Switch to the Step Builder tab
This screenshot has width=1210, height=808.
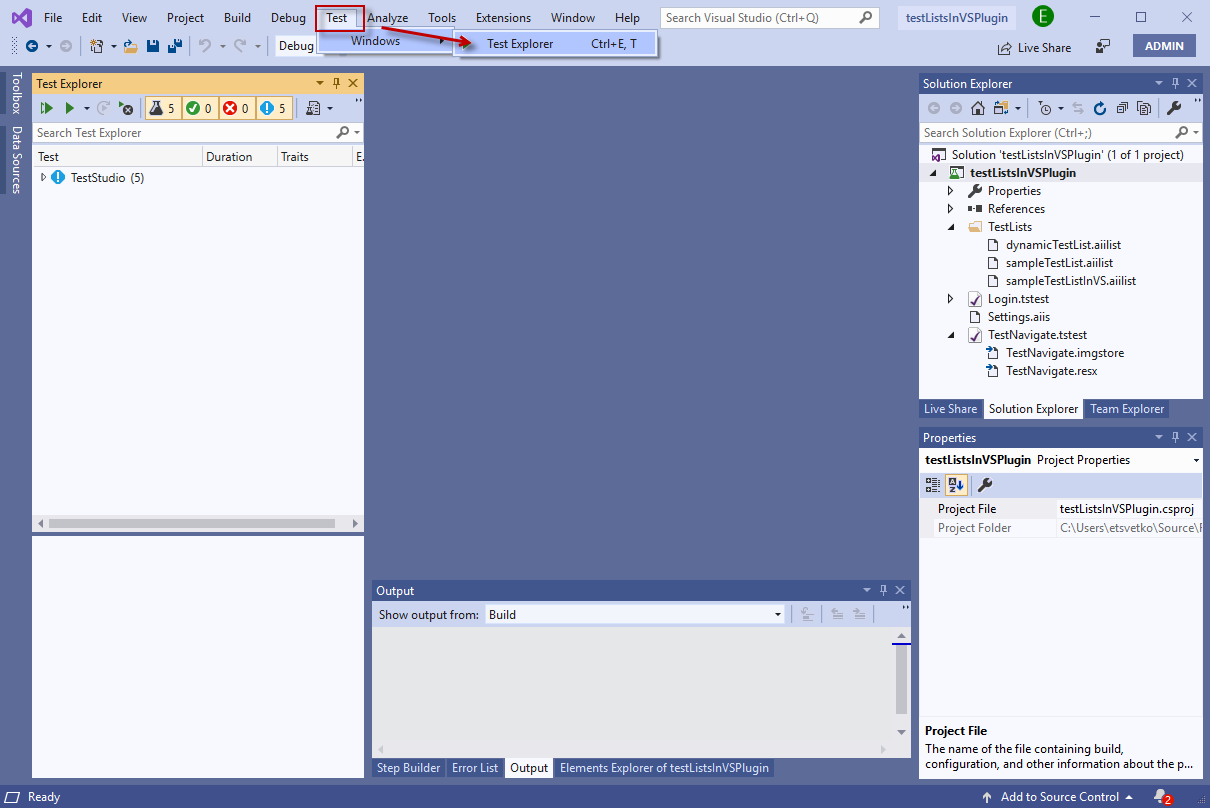[408, 768]
